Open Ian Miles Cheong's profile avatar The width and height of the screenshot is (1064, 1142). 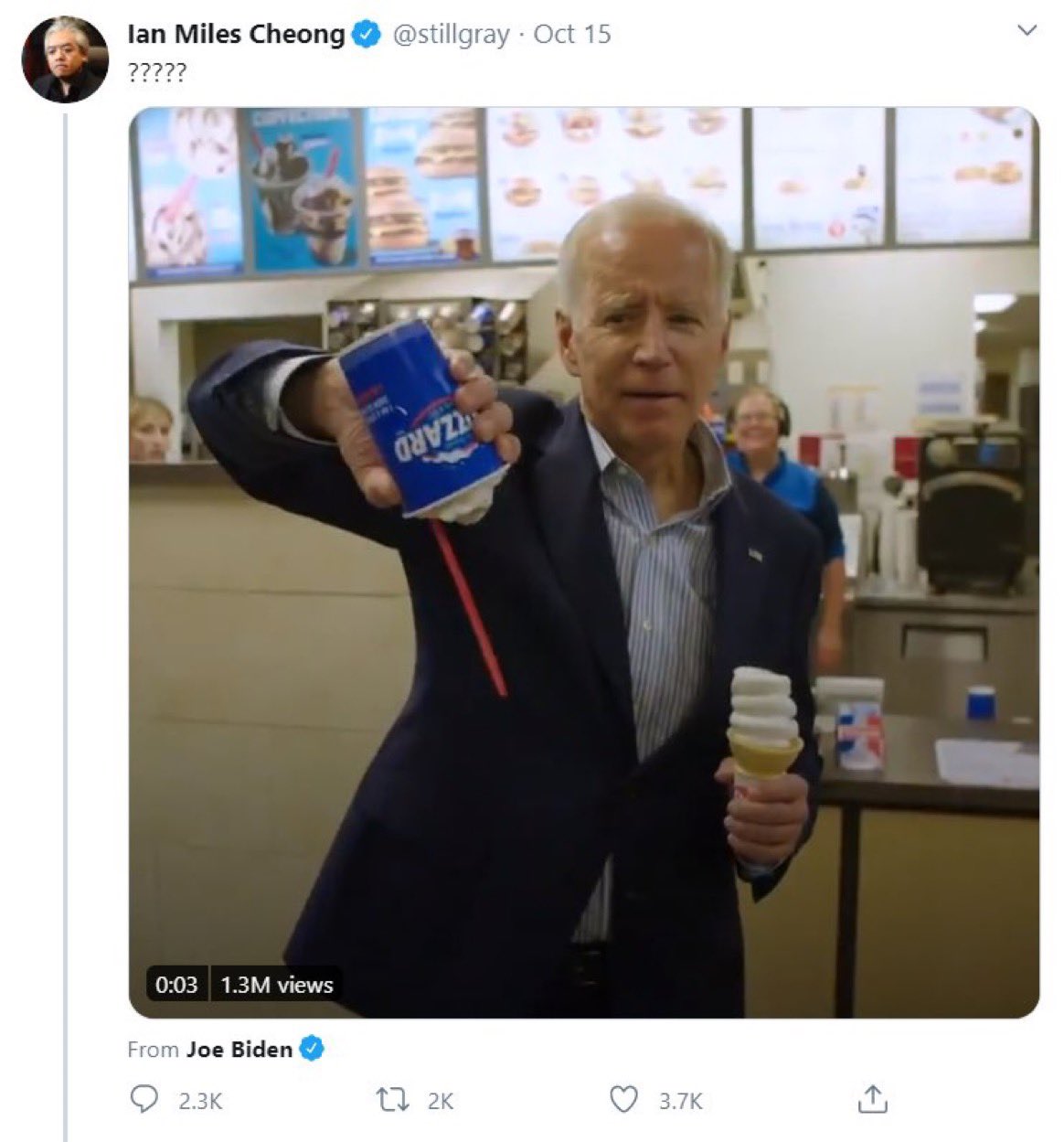click(65, 59)
